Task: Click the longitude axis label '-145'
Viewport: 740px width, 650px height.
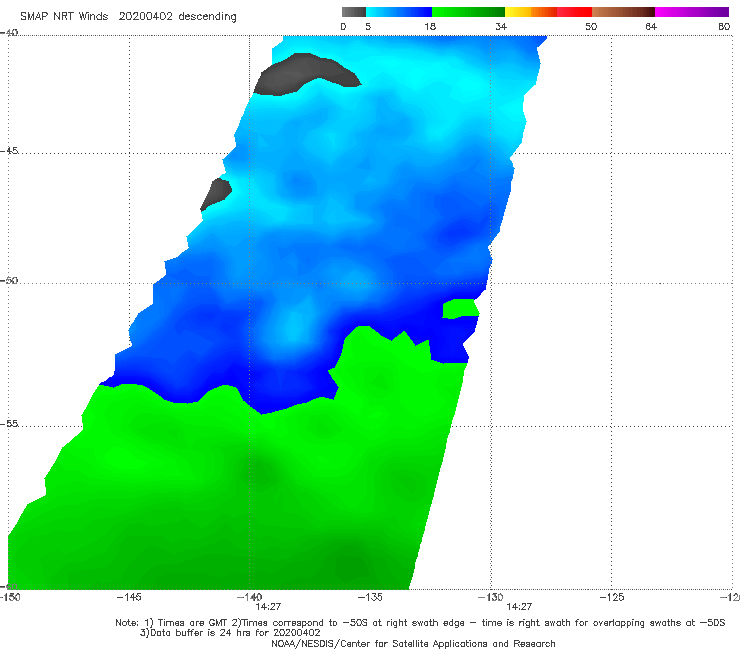Action: pyautogui.click(x=129, y=597)
